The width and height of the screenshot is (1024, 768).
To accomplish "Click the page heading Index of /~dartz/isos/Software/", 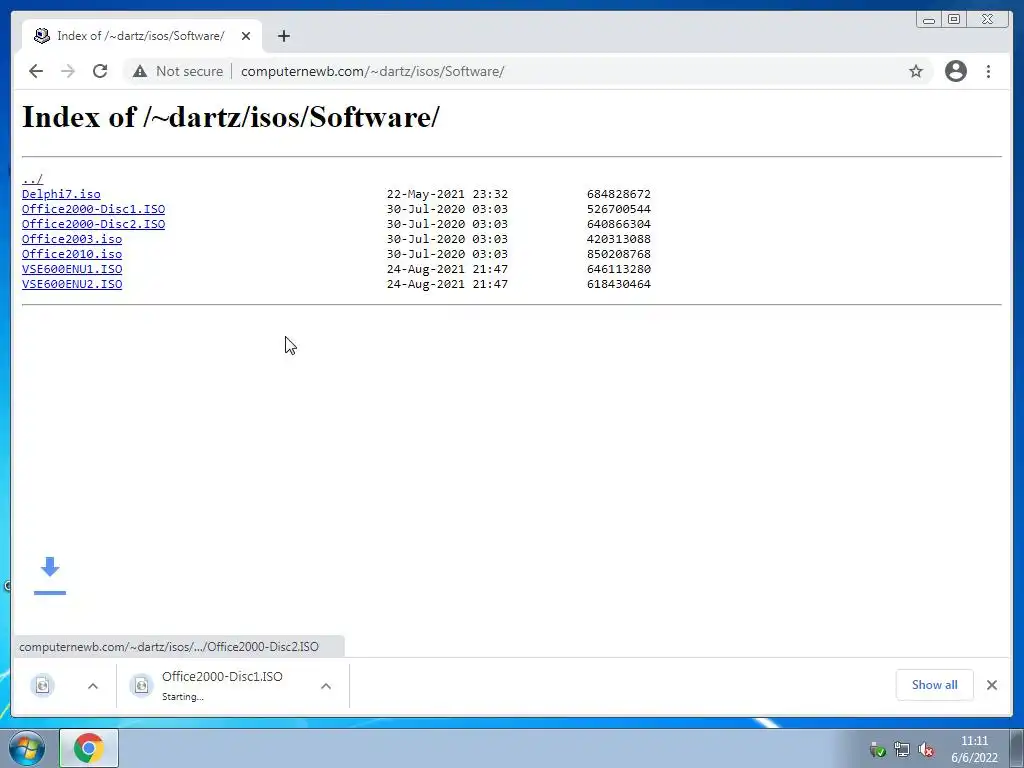I will (231, 118).
